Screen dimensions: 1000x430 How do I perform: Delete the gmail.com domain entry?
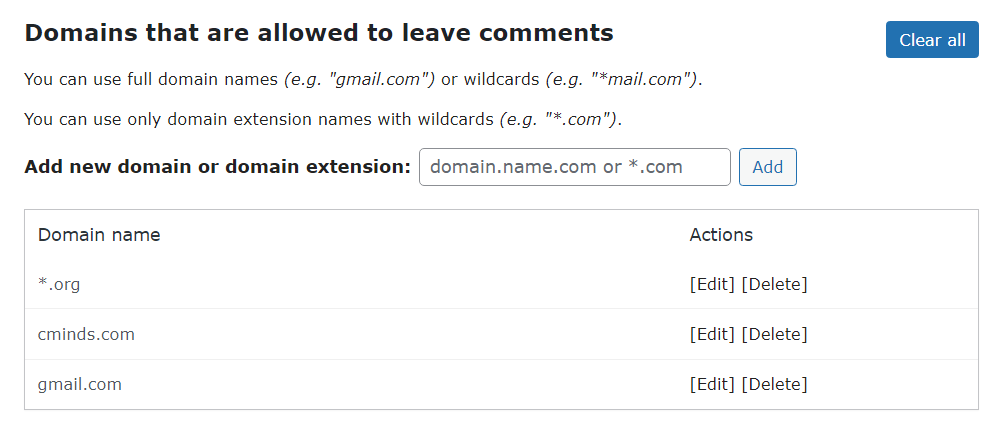(x=774, y=384)
